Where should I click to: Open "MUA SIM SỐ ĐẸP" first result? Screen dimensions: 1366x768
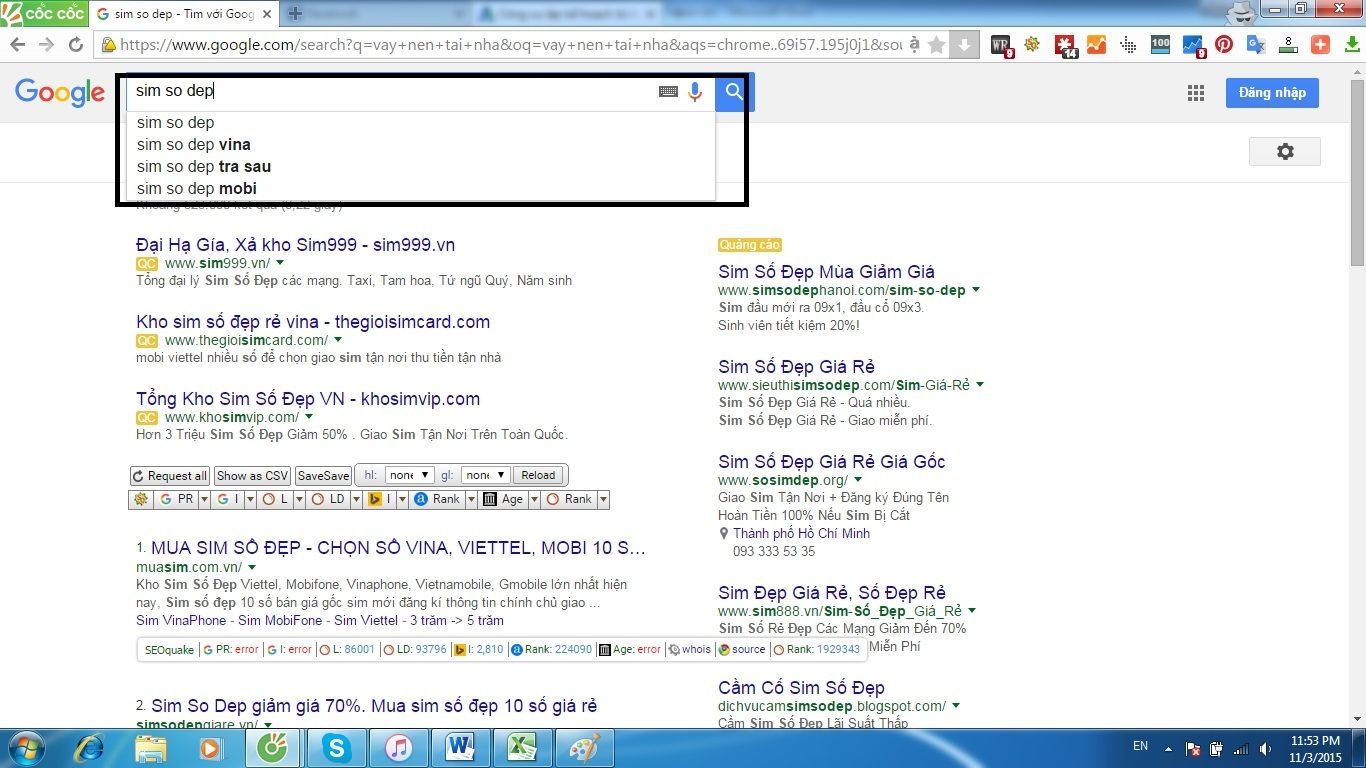point(398,548)
